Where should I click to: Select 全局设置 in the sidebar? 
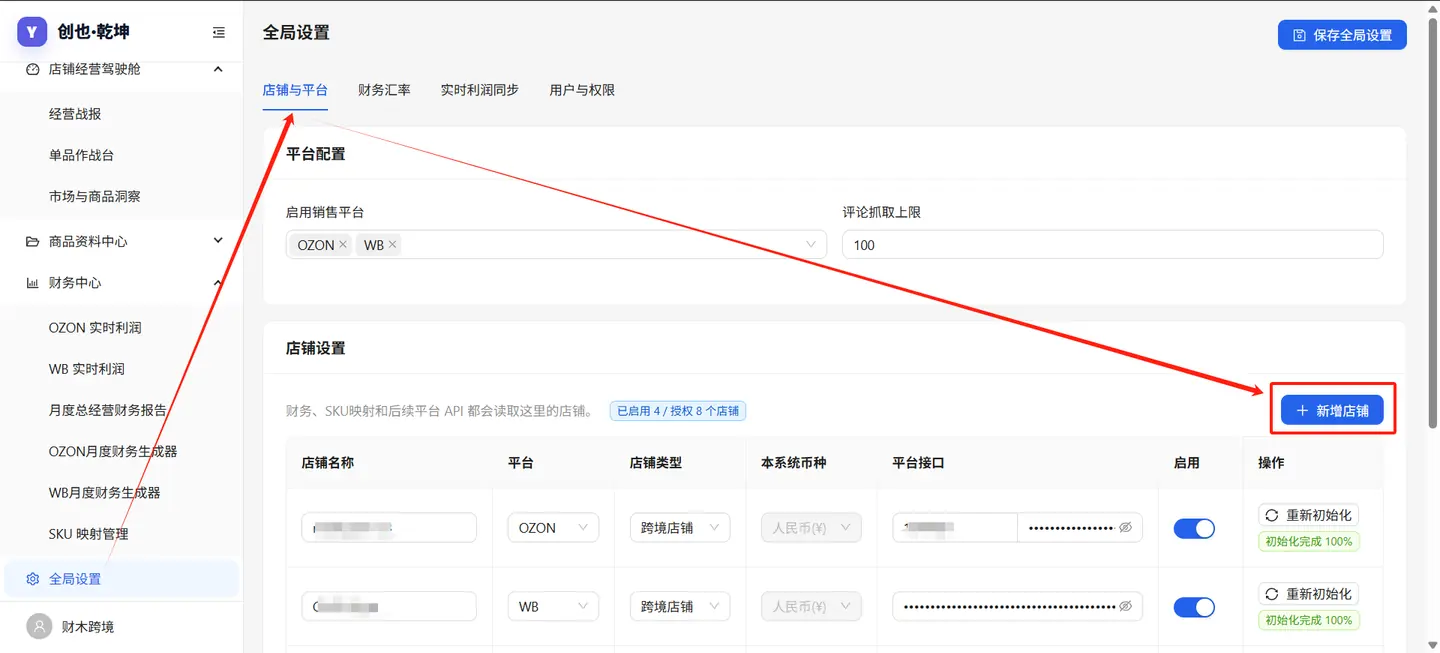pos(121,579)
